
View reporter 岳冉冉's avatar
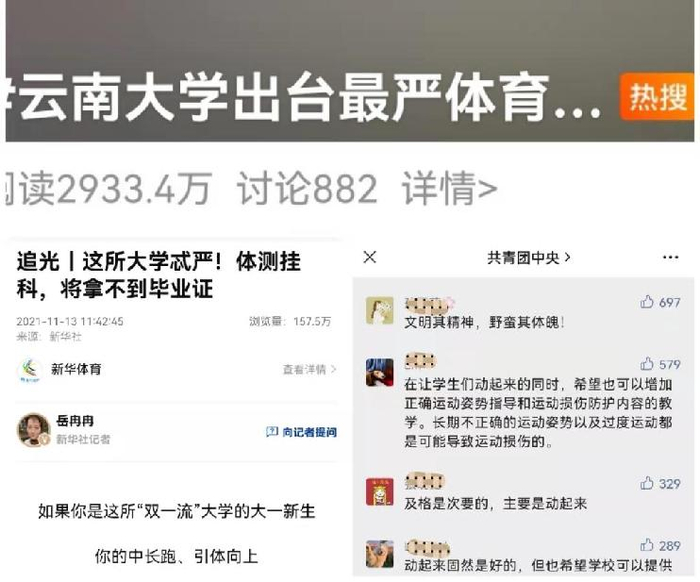click(33, 430)
